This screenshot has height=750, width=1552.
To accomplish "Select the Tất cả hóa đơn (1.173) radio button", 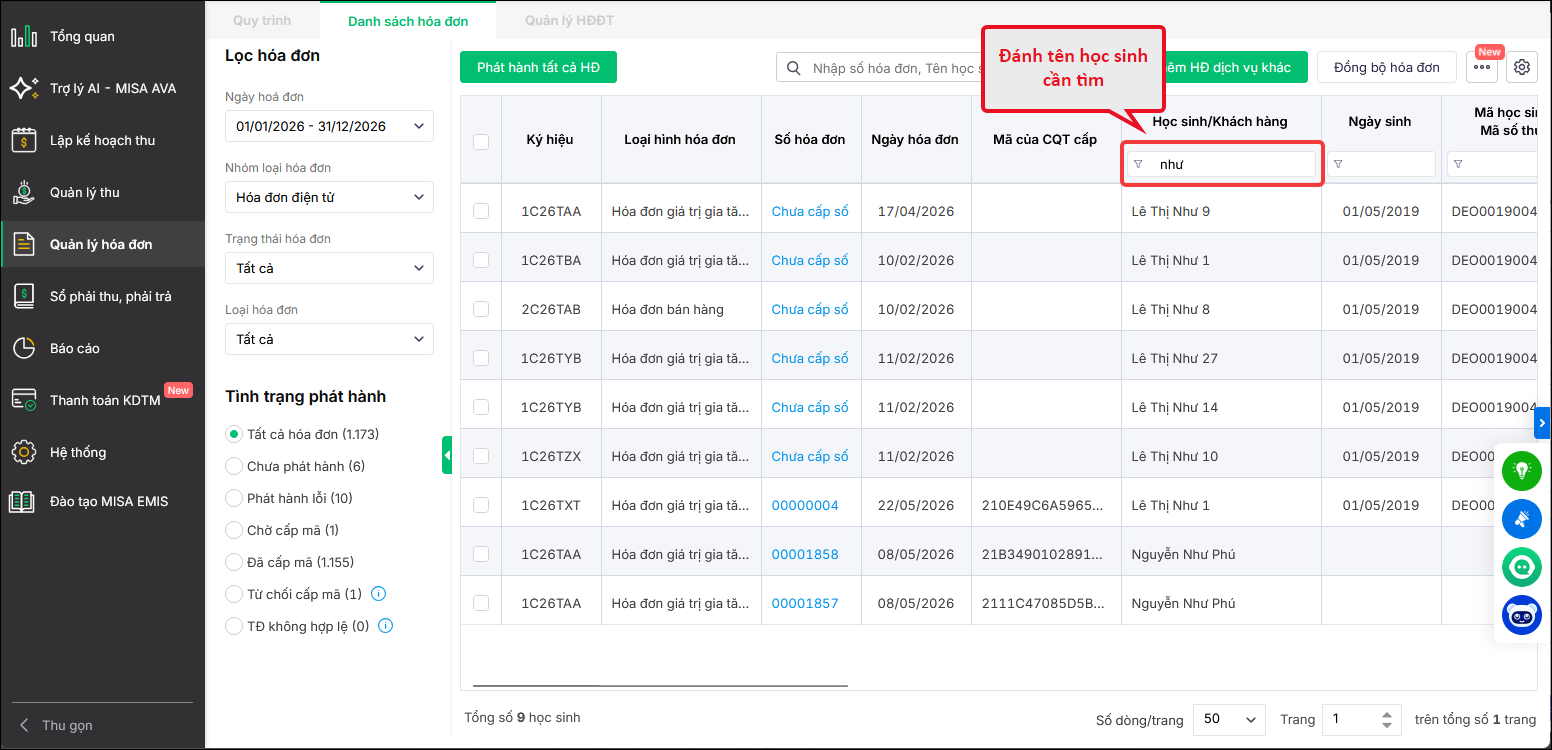I will click(x=234, y=434).
